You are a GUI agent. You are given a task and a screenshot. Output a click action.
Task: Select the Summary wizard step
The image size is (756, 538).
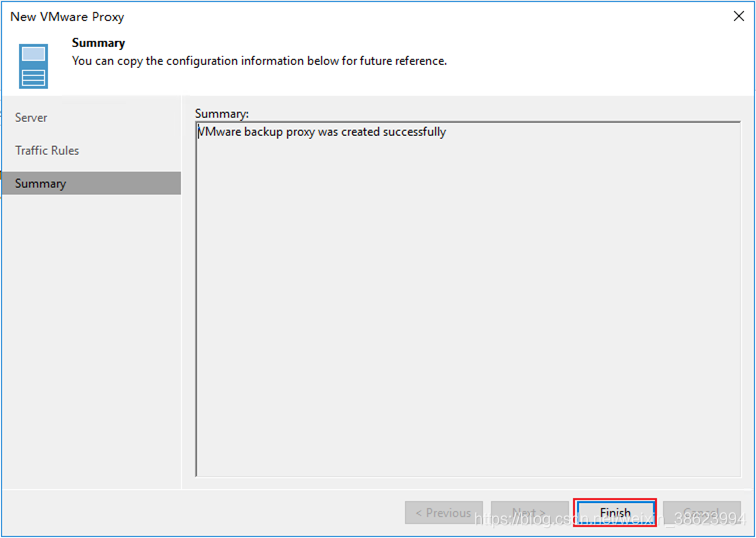click(x=92, y=183)
